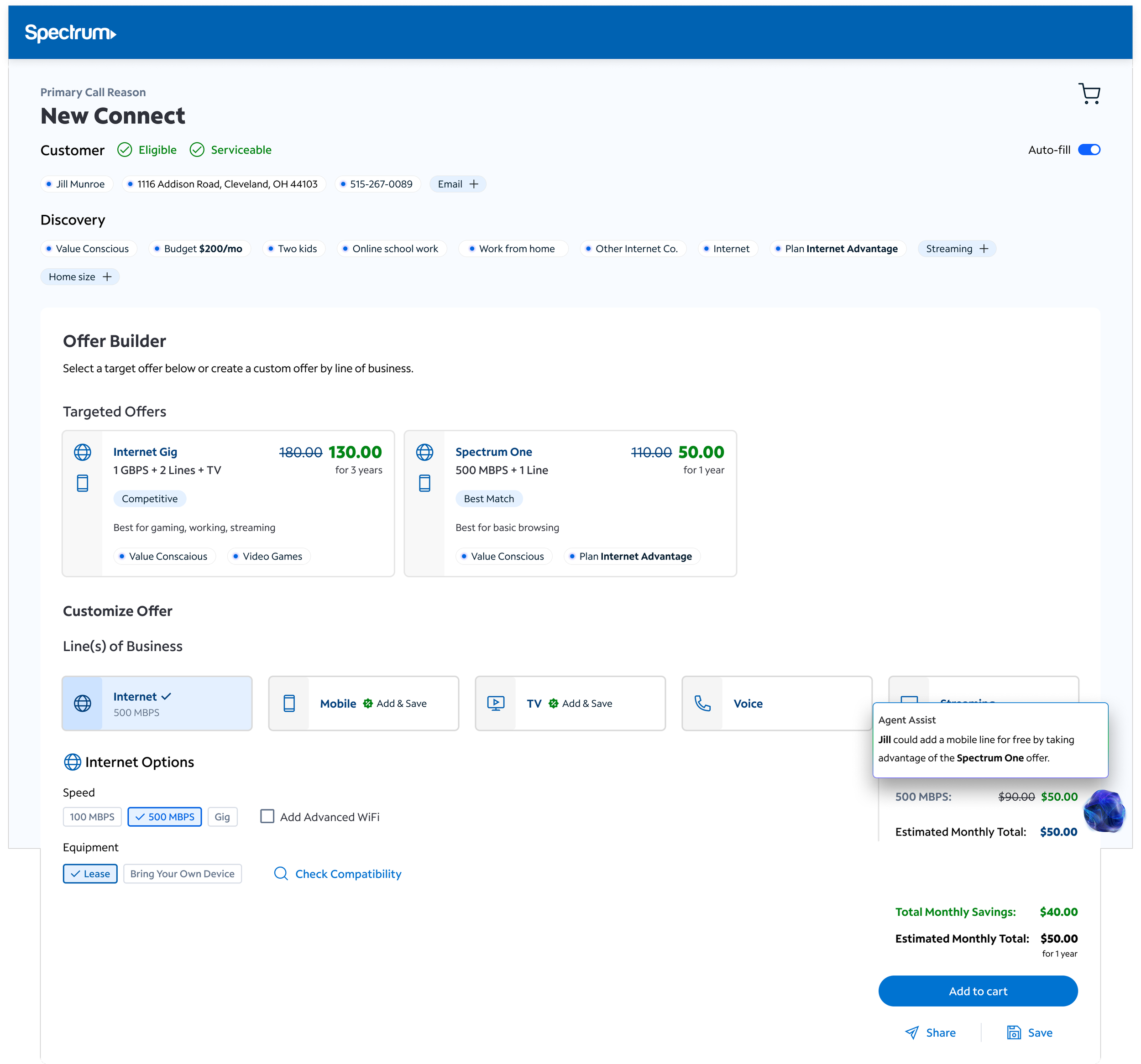
Task: Click the paper plane Share icon
Action: click(912, 1033)
